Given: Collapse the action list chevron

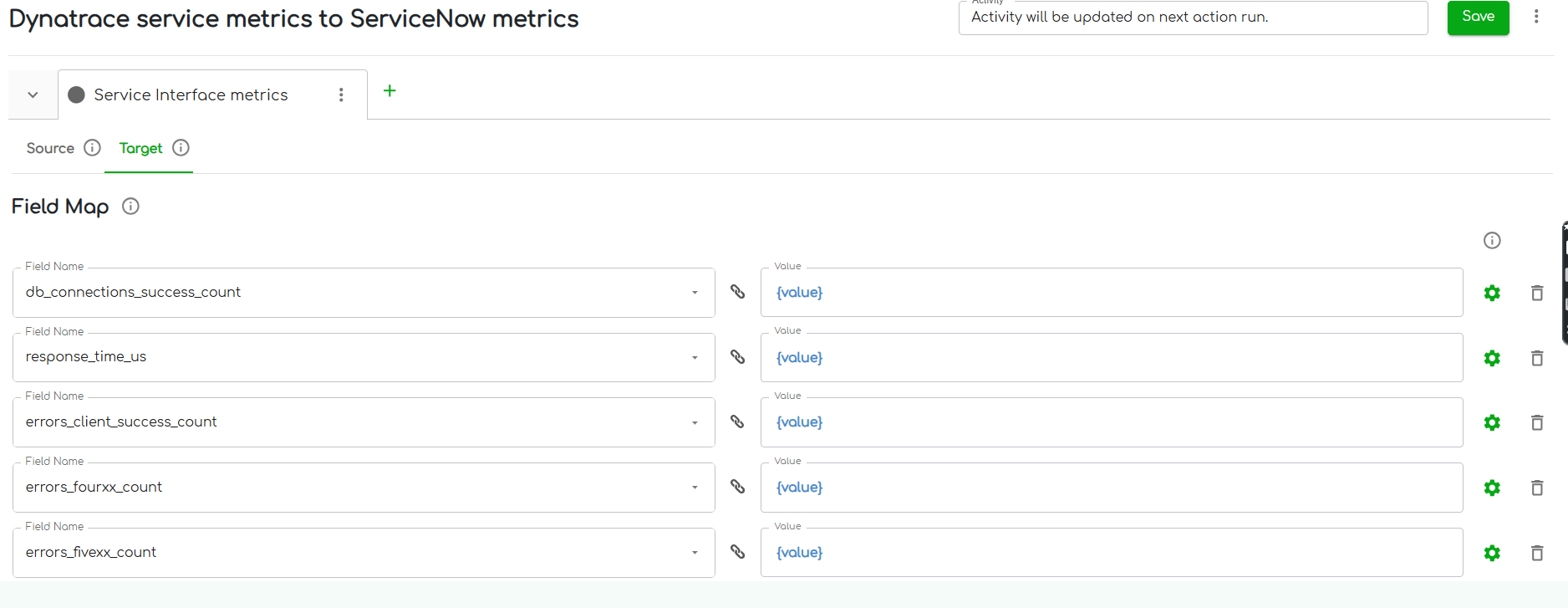Looking at the screenshot, I should pyautogui.click(x=33, y=95).
